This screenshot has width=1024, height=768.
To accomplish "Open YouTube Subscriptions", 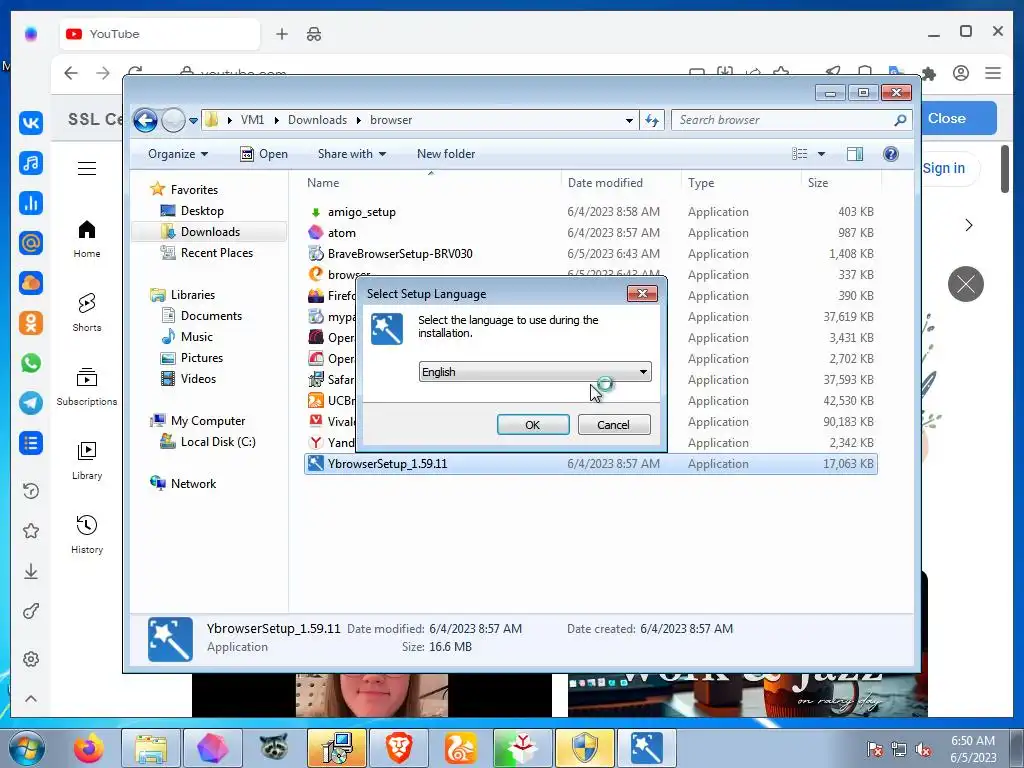I will 87,387.
